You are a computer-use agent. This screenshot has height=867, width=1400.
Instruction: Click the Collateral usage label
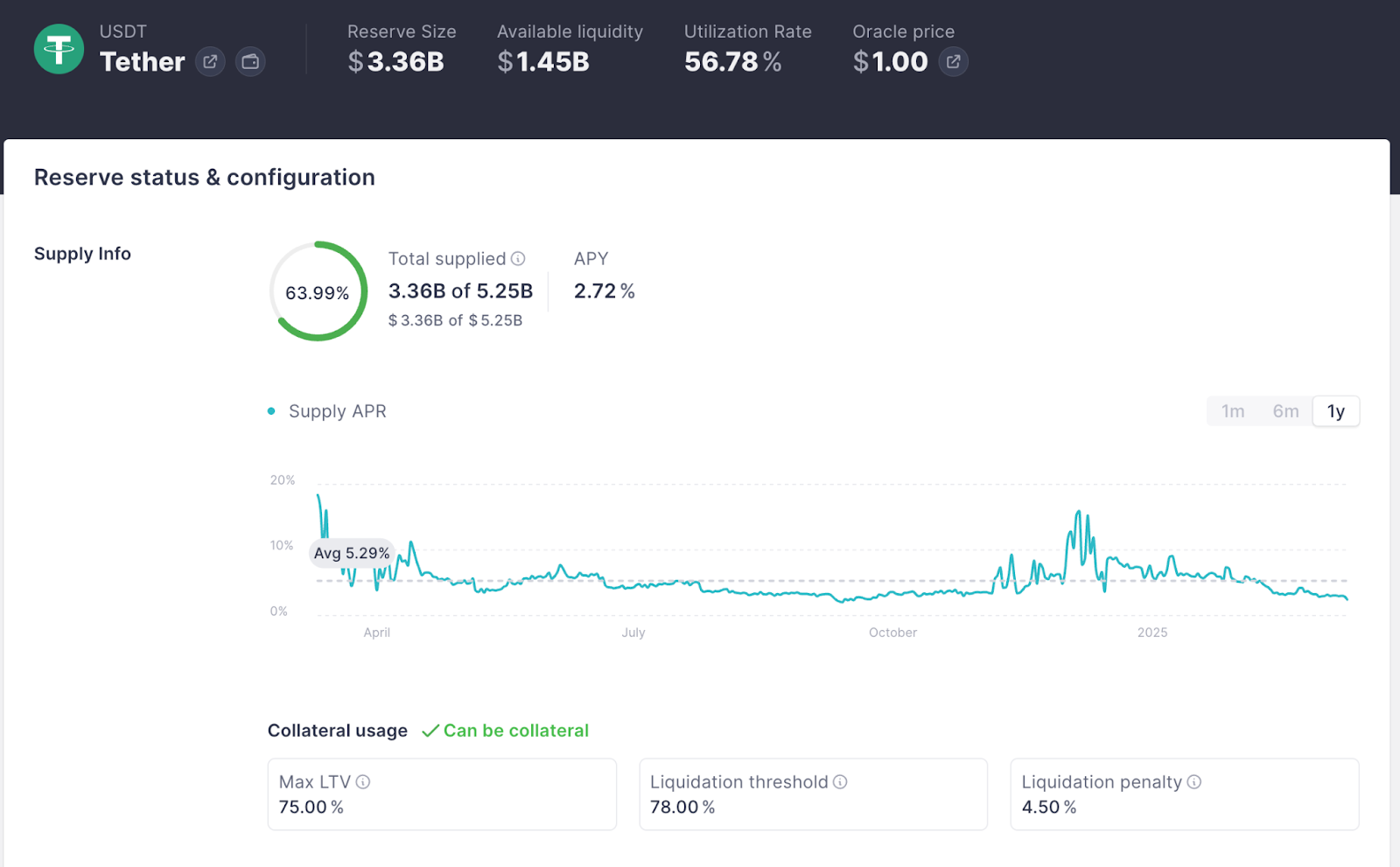pos(338,731)
